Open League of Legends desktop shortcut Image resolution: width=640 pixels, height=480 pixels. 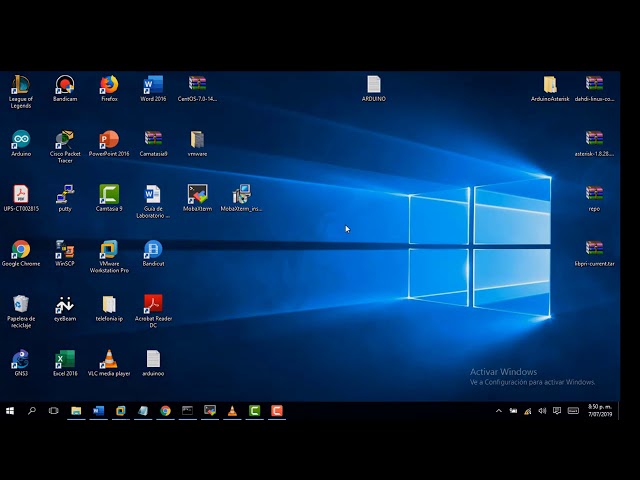[20, 91]
